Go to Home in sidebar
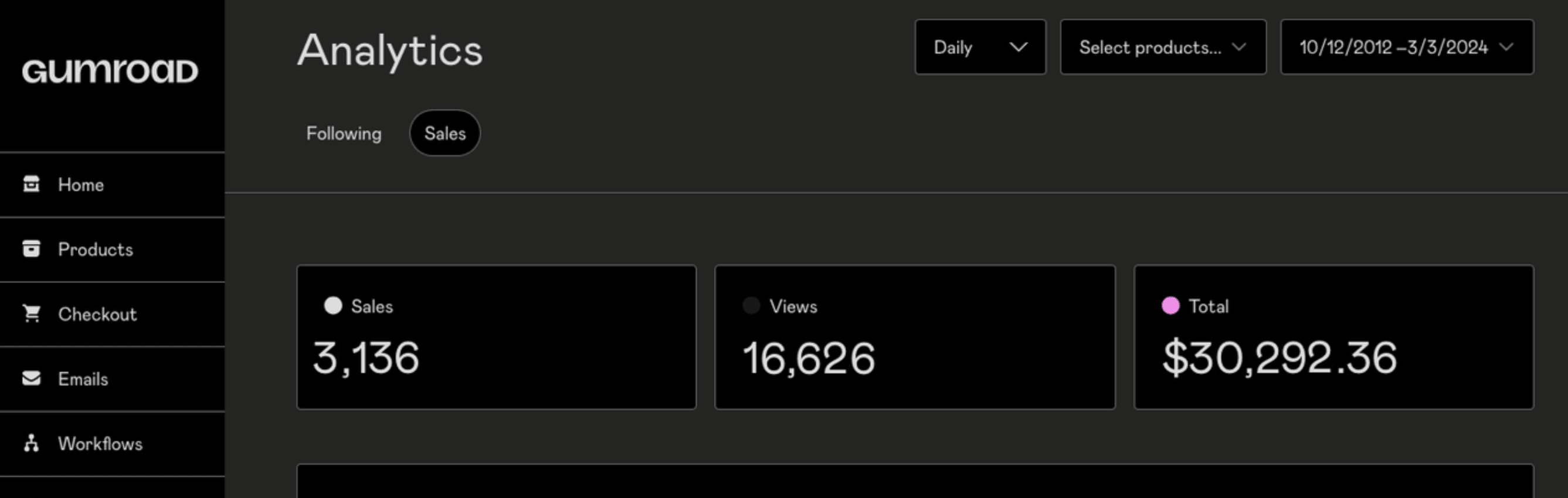The image size is (1568, 498). pos(81,184)
